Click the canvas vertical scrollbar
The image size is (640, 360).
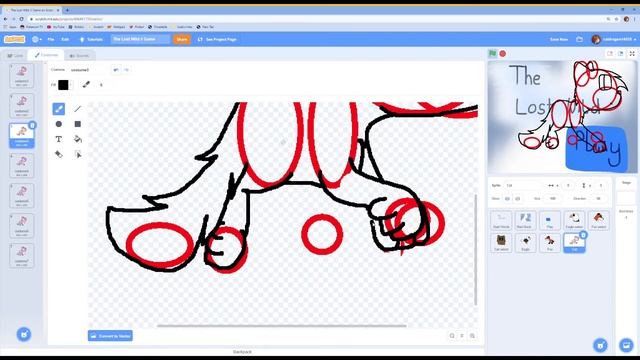pyautogui.click(x=476, y=250)
